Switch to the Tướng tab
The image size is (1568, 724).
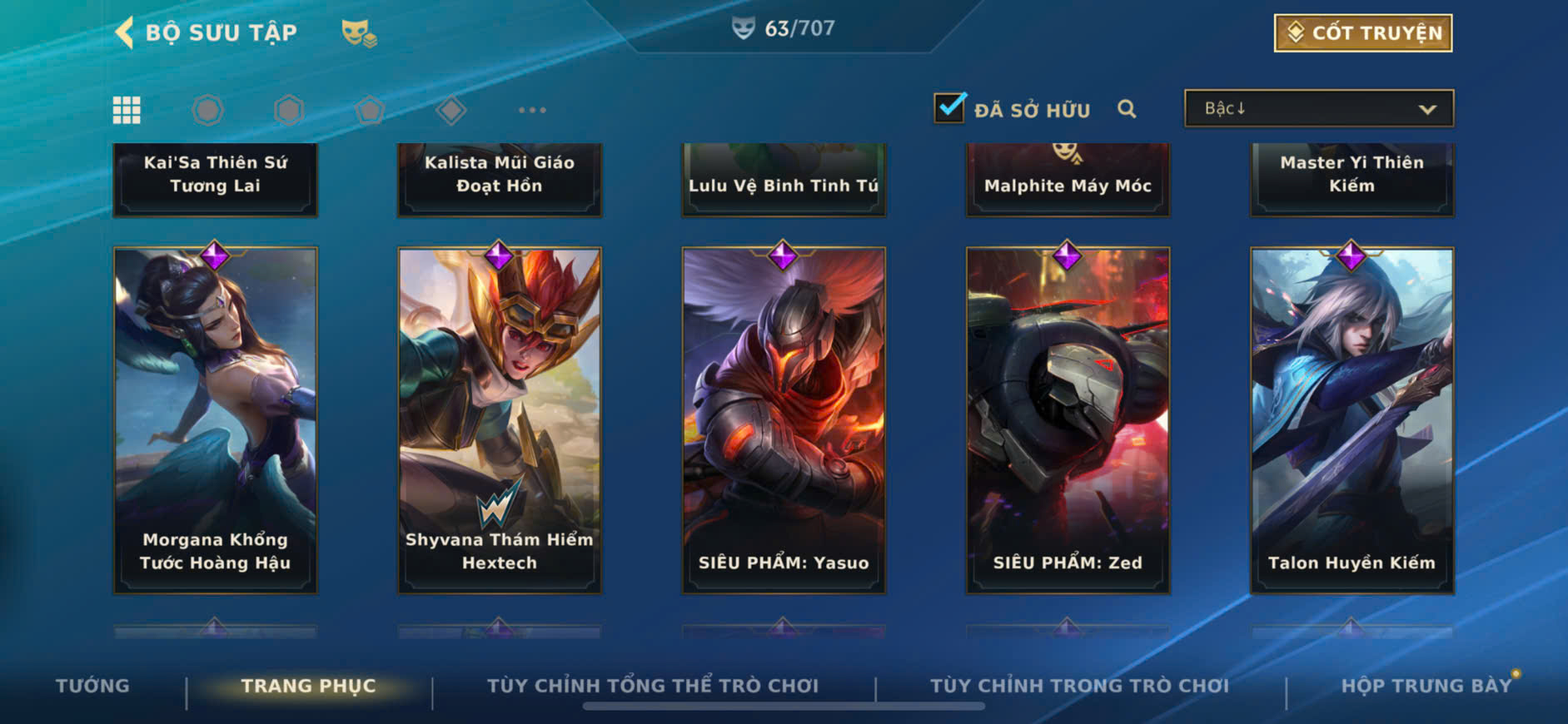[92, 686]
